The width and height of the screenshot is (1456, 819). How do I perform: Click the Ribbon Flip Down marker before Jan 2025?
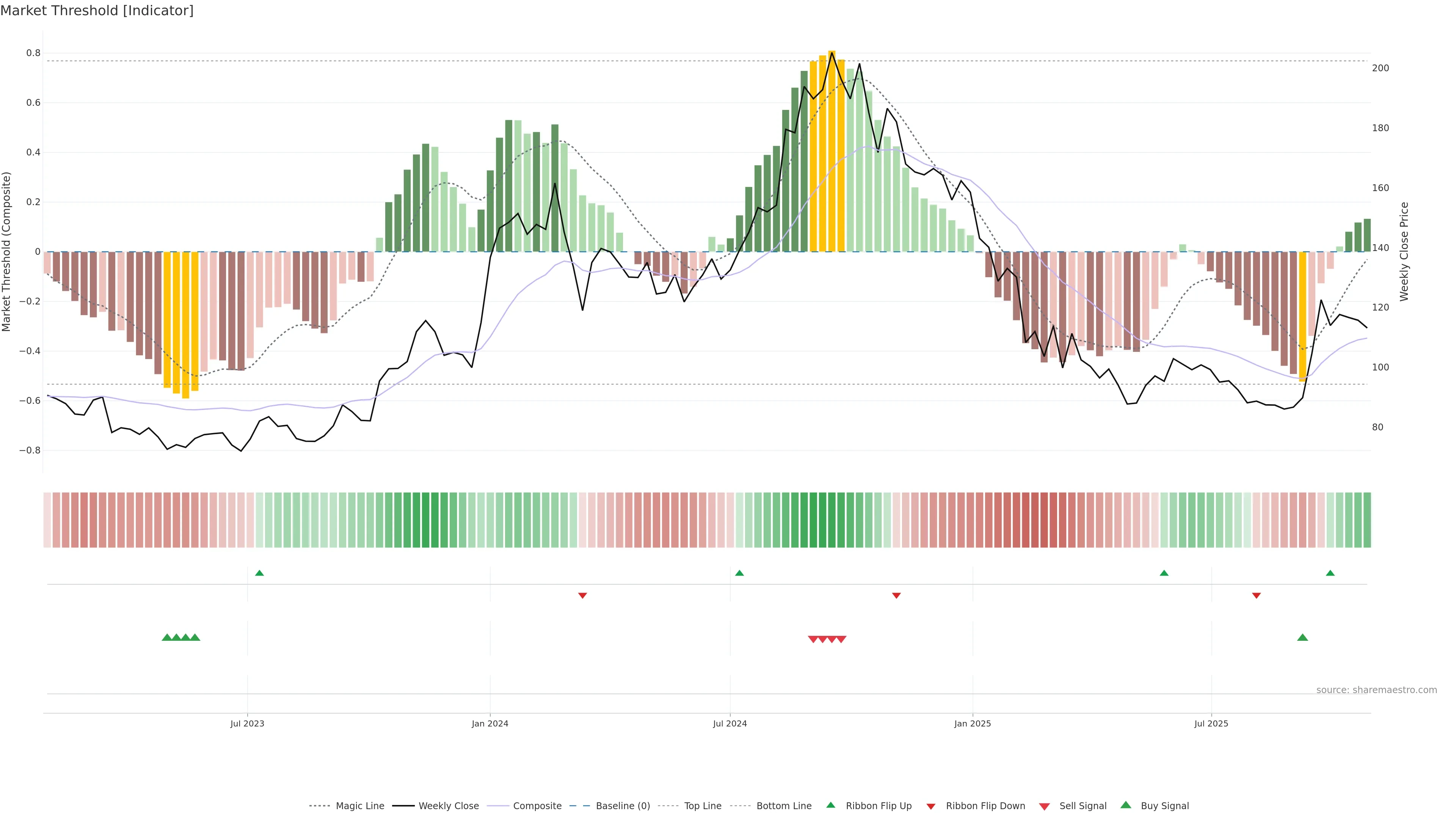click(x=896, y=595)
